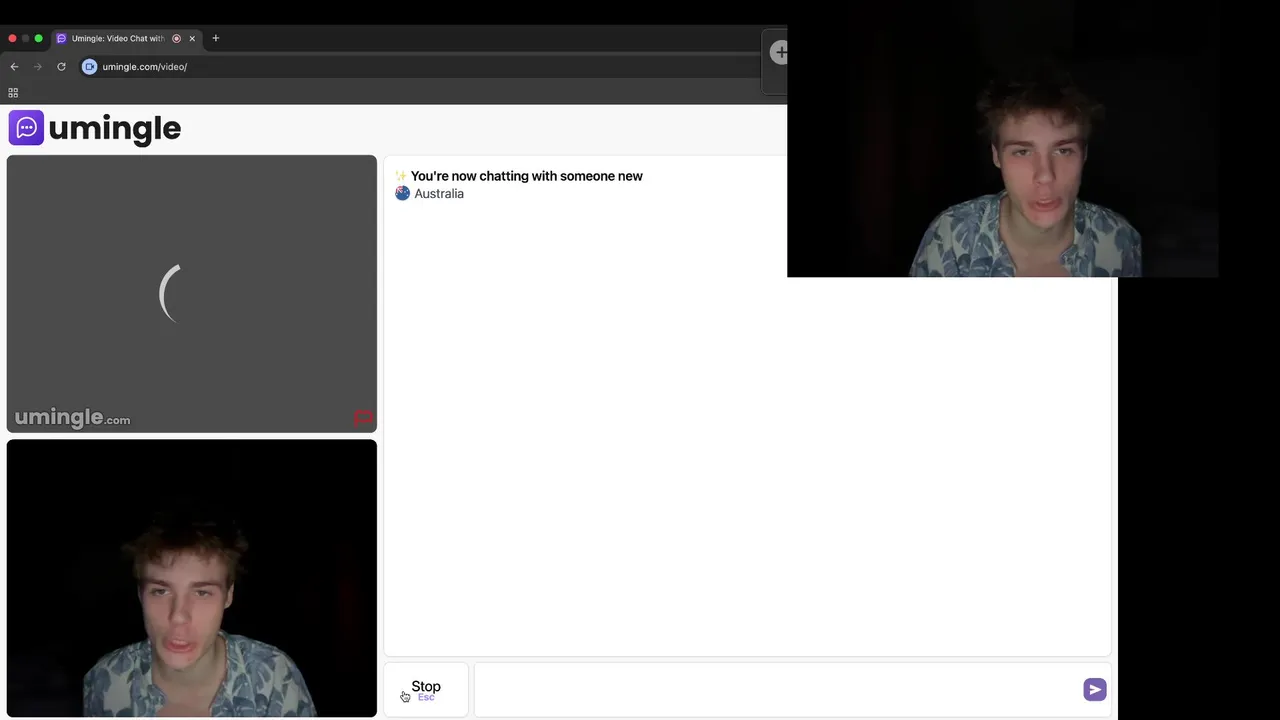Viewport: 1280px width, 720px height.
Task: Click the browser forward arrow
Action: 38,67
